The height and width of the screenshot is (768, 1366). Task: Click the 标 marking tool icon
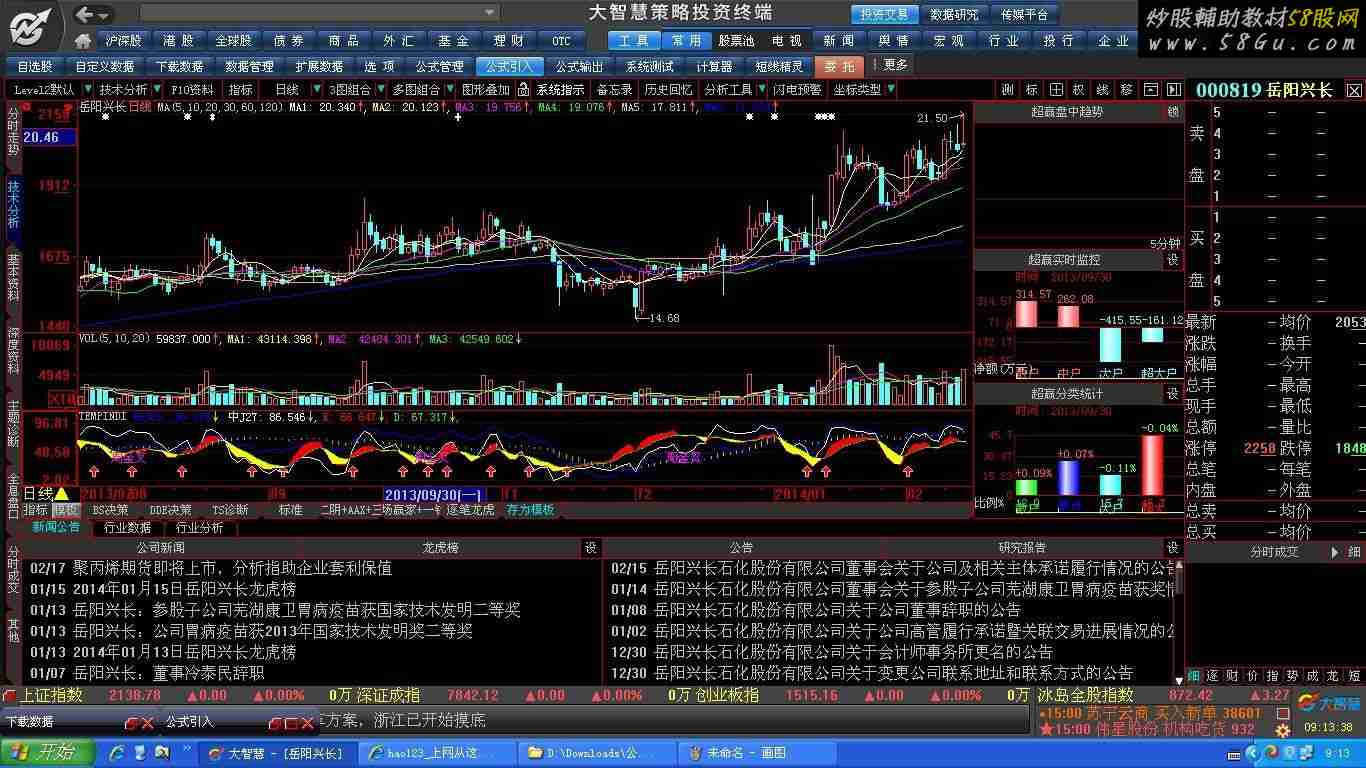pos(1031,90)
